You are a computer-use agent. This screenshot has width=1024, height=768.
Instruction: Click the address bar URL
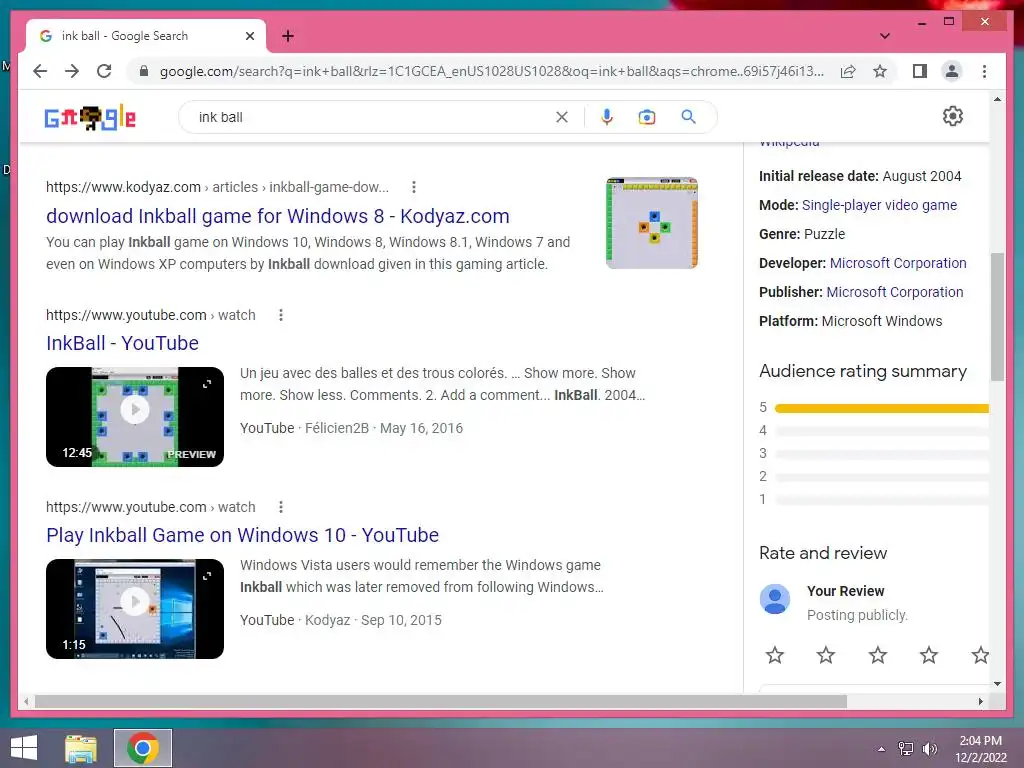pos(491,71)
